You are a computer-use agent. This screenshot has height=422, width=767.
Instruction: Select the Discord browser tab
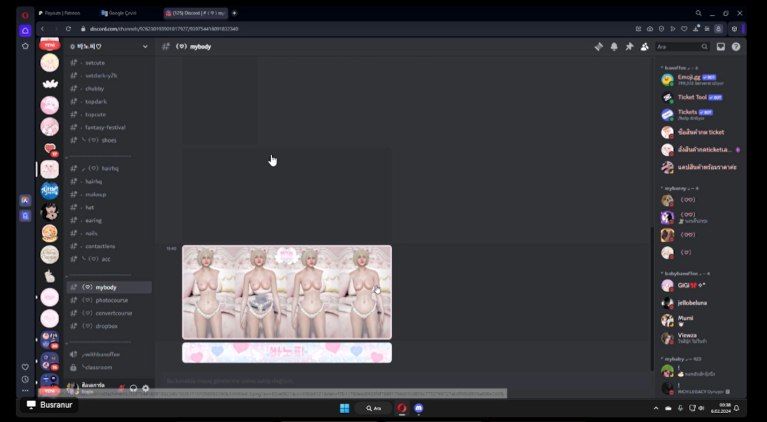(x=196, y=13)
